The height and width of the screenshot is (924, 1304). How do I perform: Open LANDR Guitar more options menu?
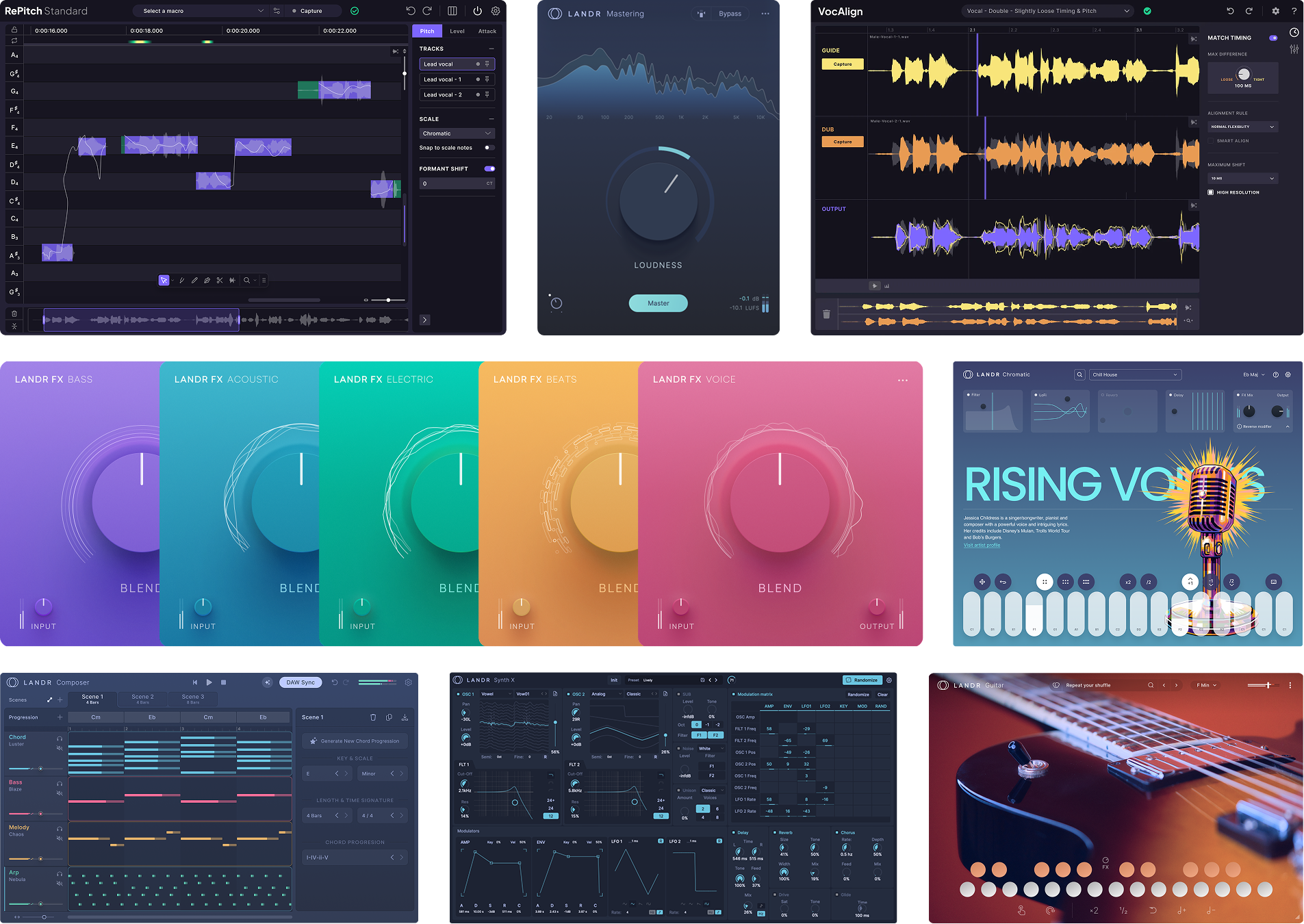tap(1290, 685)
